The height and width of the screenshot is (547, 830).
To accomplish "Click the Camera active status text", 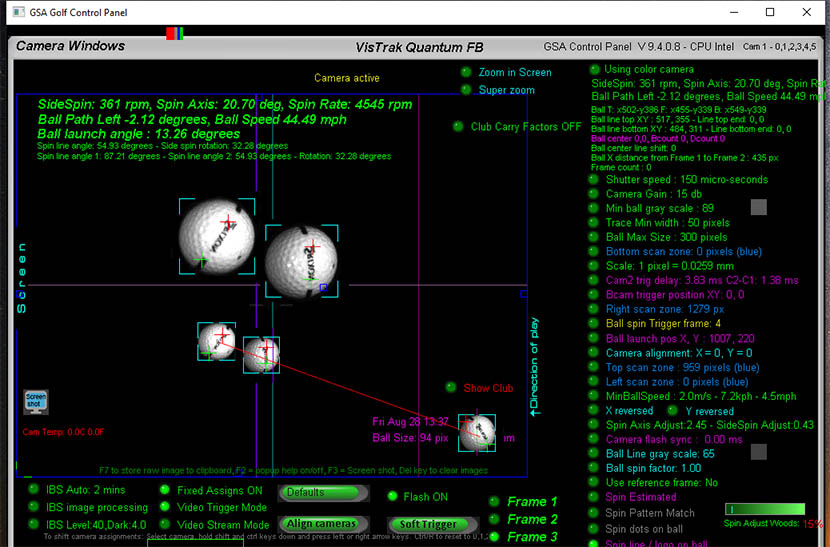I will click(x=347, y=78).
